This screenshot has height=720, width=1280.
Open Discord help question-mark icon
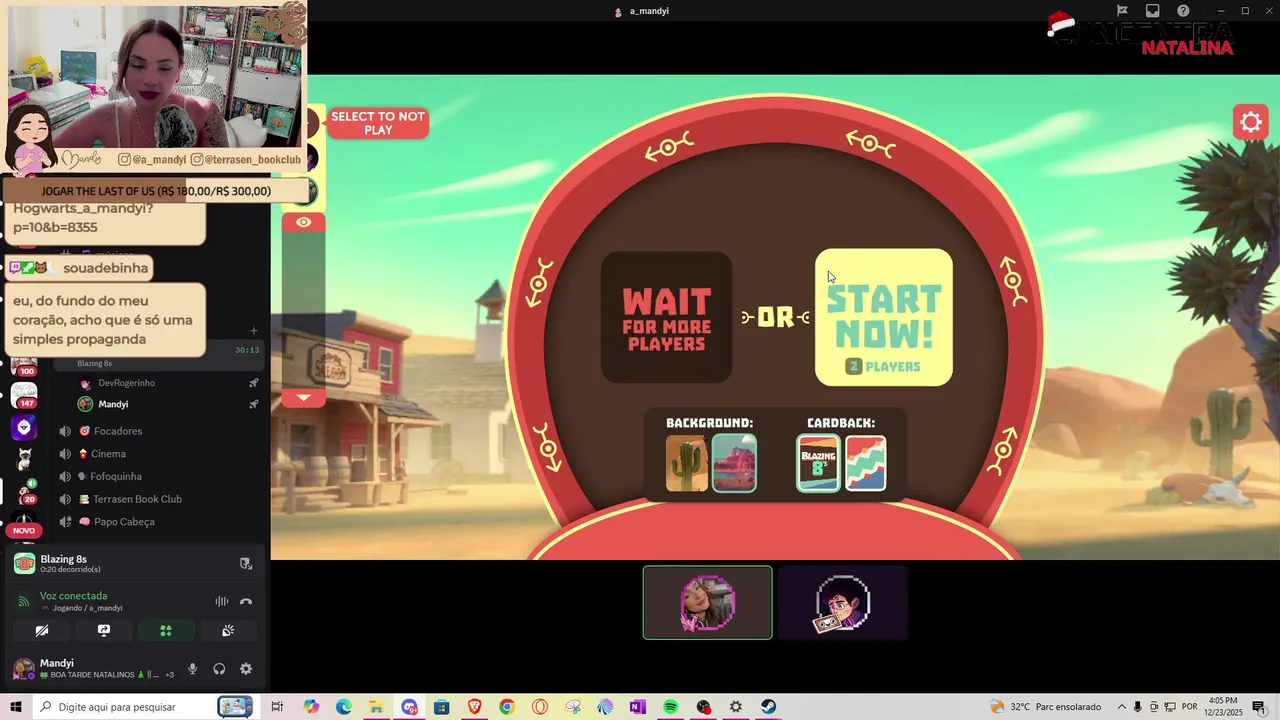click(x=1183, y=11)
